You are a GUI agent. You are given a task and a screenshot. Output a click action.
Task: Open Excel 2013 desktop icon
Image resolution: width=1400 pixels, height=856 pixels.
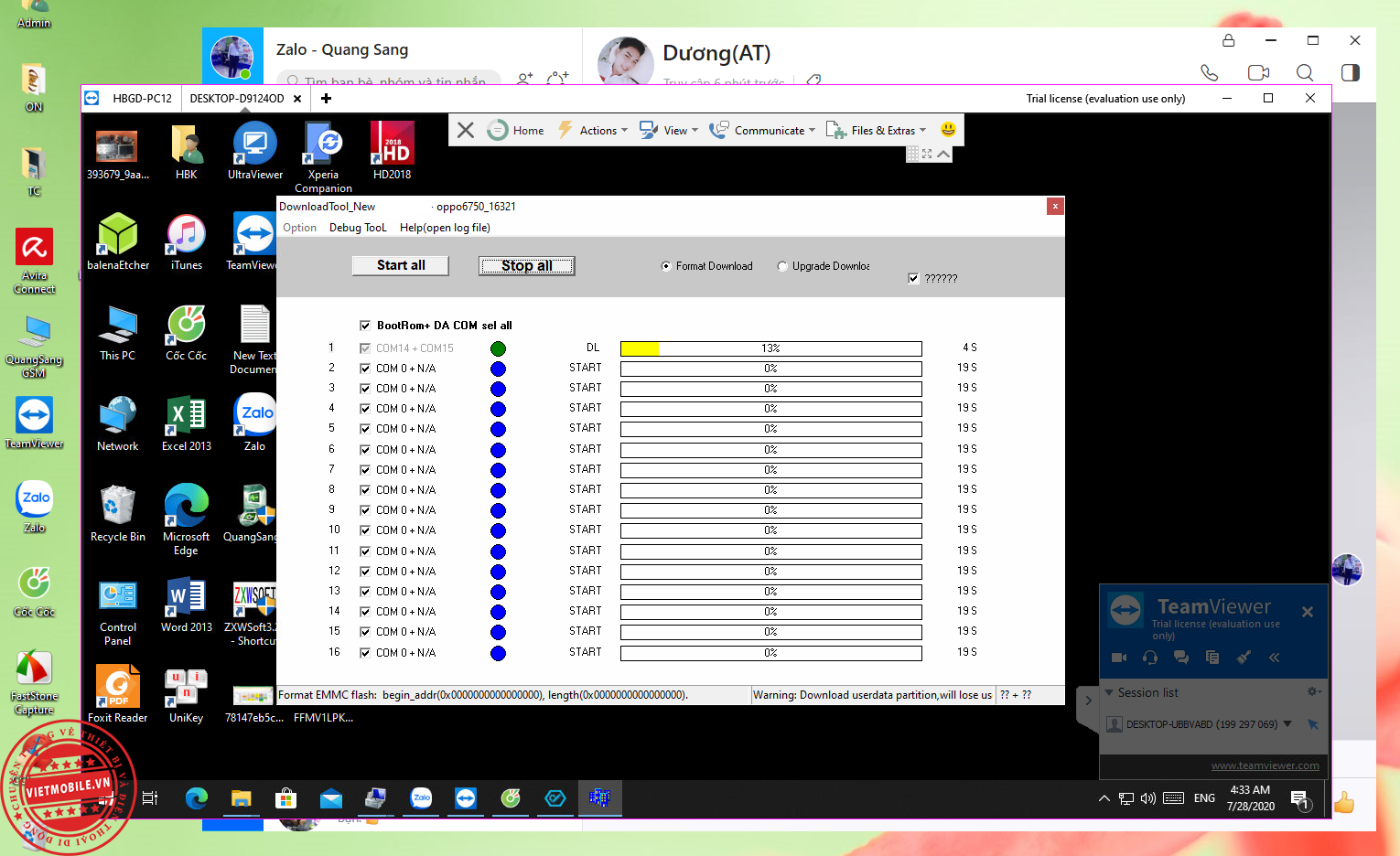[x=187, y=423]
